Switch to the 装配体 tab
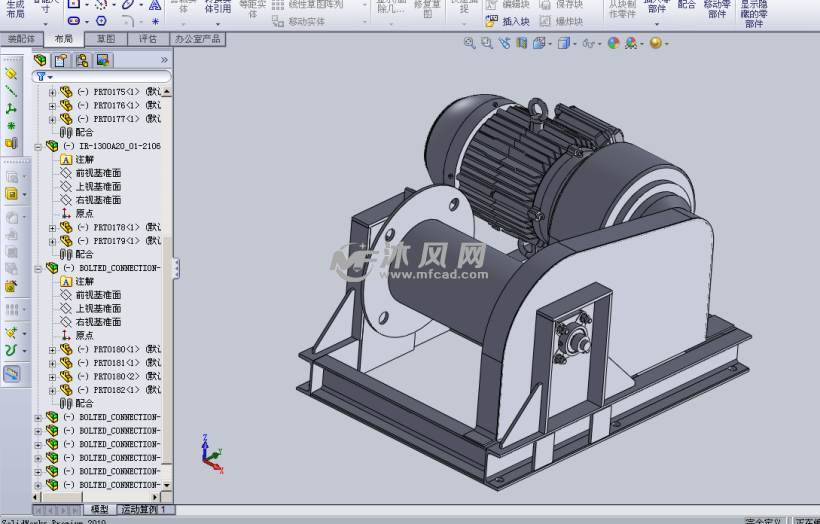Viewport: 820px width, 524px height. point(21,39)
